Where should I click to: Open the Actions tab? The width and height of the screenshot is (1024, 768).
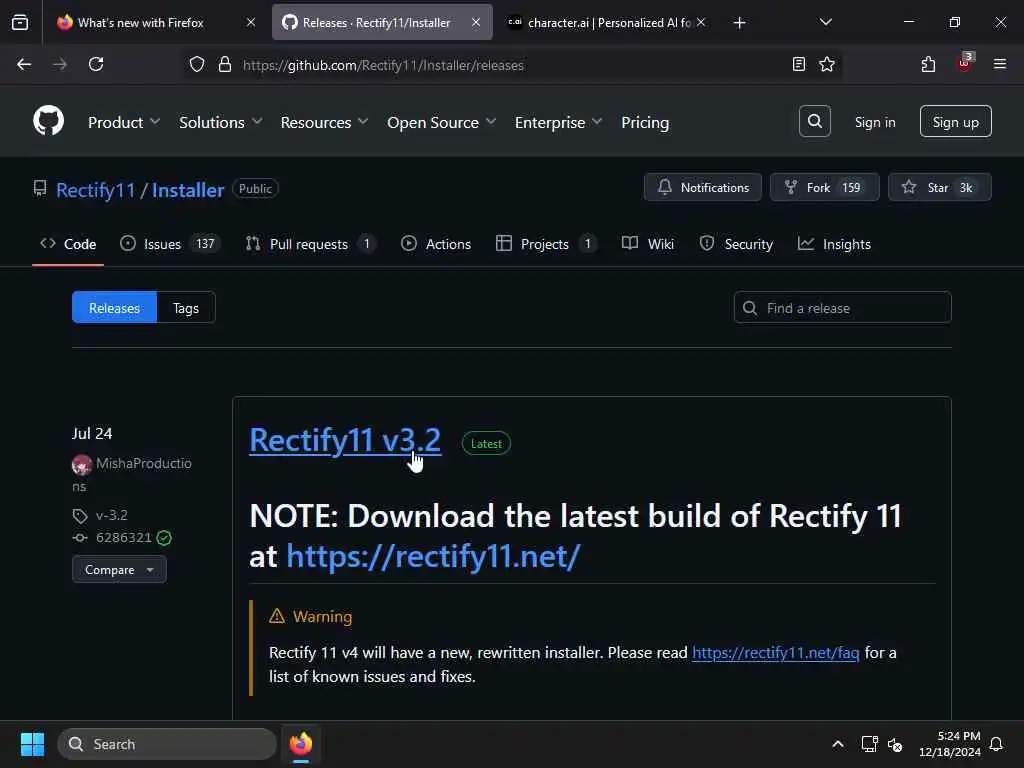[436, 244]
